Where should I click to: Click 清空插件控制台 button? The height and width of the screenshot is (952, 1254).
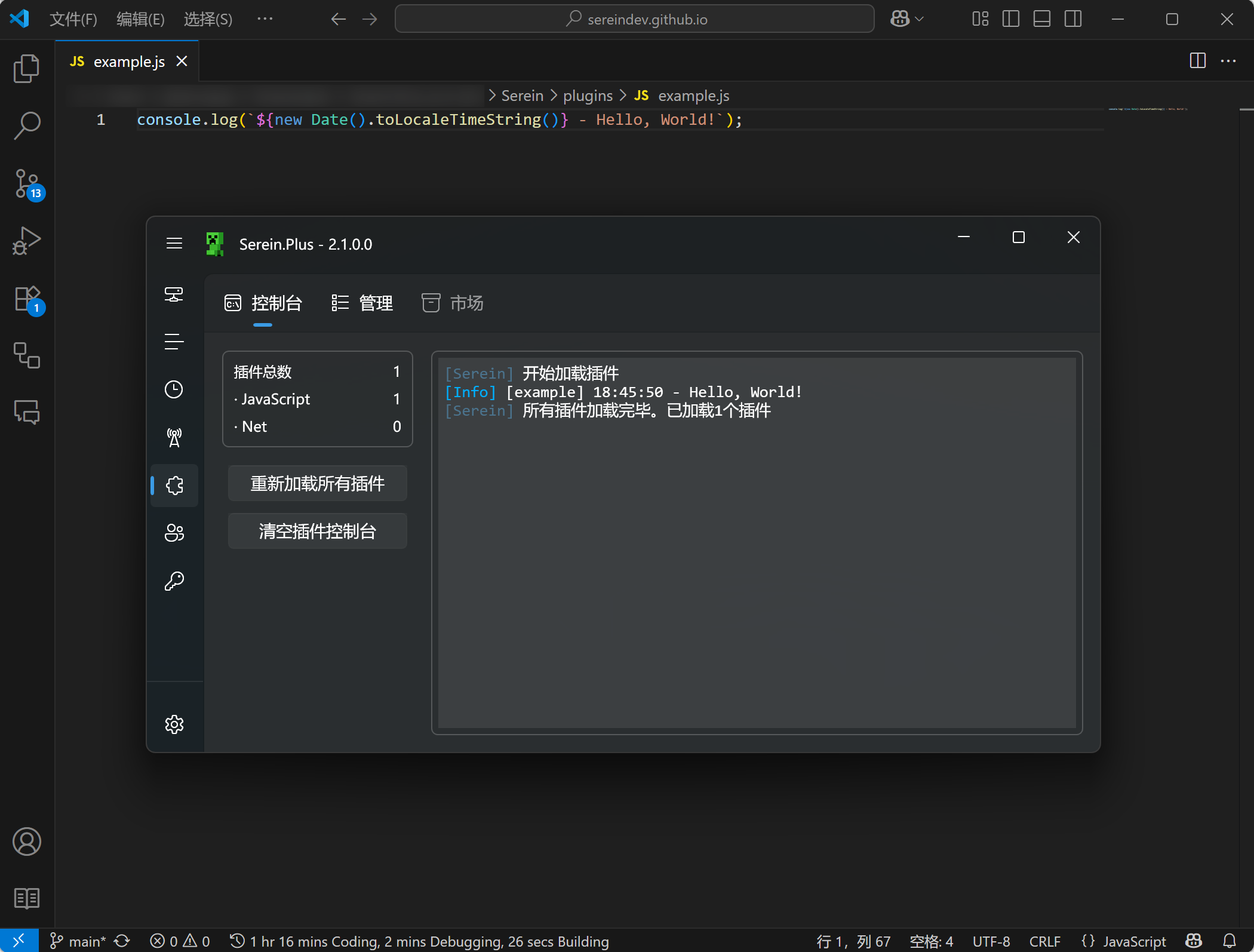(x=318, y=531)
